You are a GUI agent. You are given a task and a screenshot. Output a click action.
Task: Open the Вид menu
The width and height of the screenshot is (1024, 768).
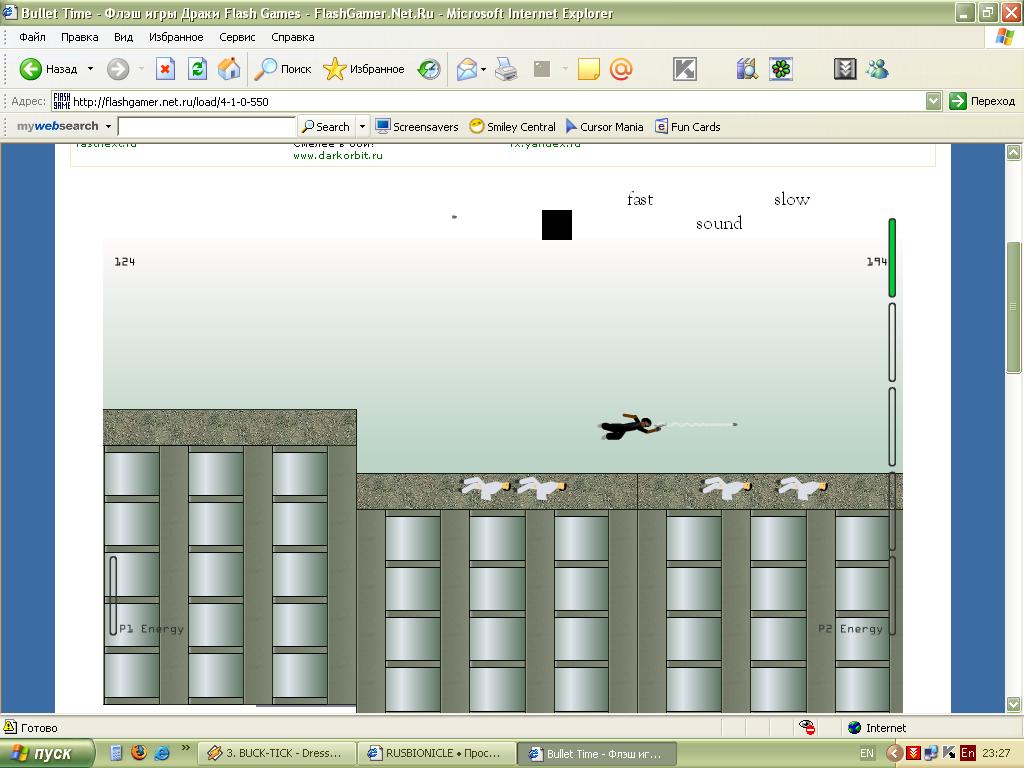click(123, 37)
